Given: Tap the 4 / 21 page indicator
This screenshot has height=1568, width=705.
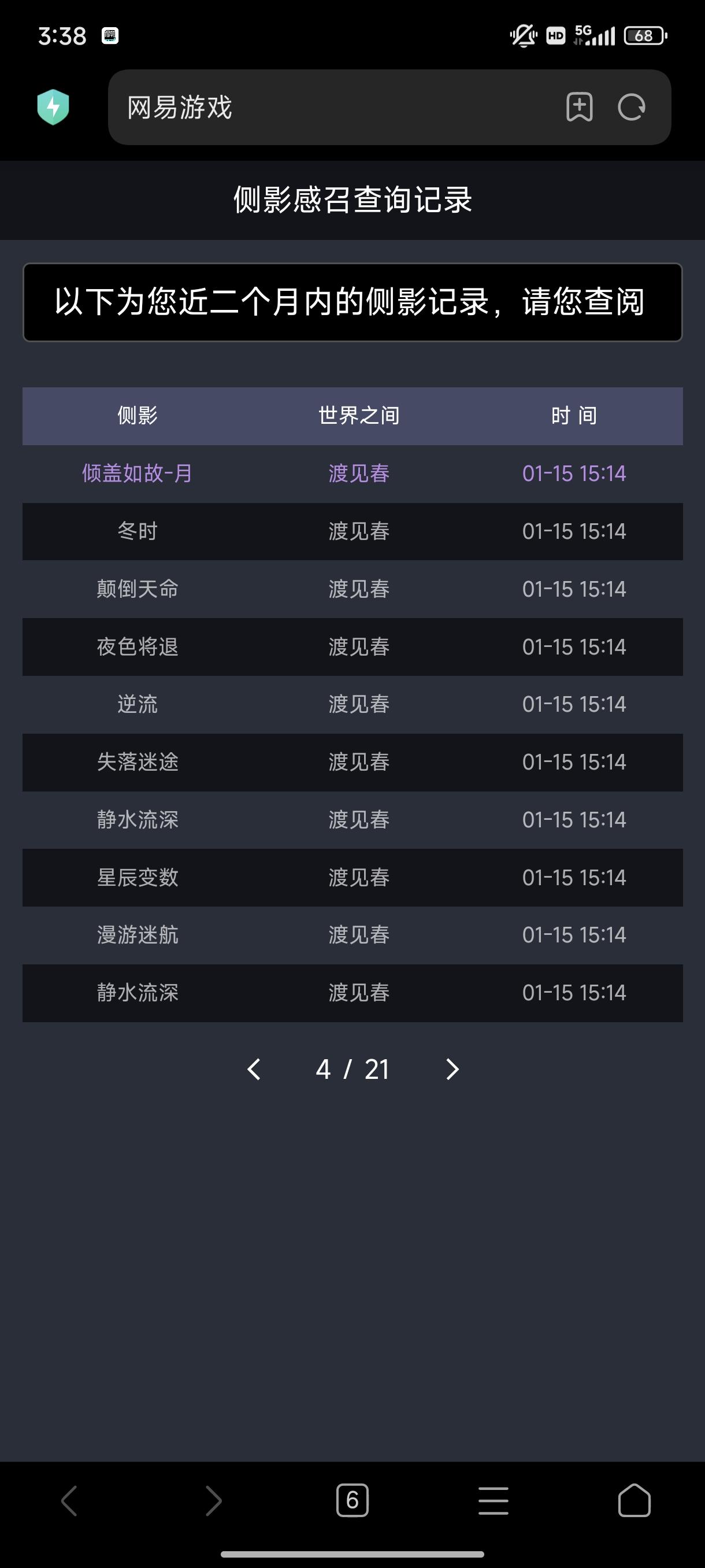Looking at the screenshot, I should click(x=352, y=1070).
